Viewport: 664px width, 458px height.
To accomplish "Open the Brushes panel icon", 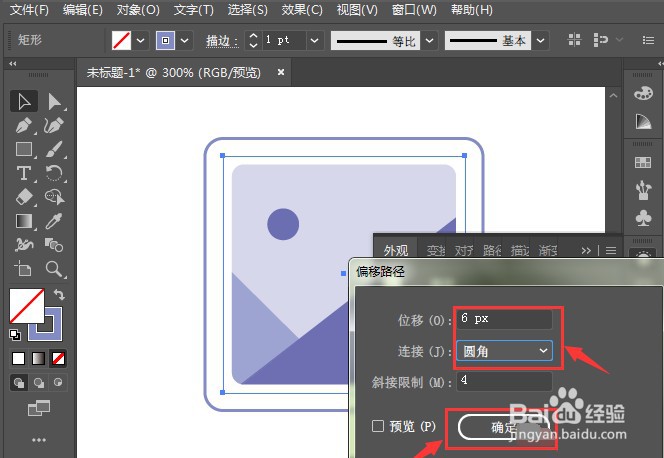I will click(x=643, y=190).
